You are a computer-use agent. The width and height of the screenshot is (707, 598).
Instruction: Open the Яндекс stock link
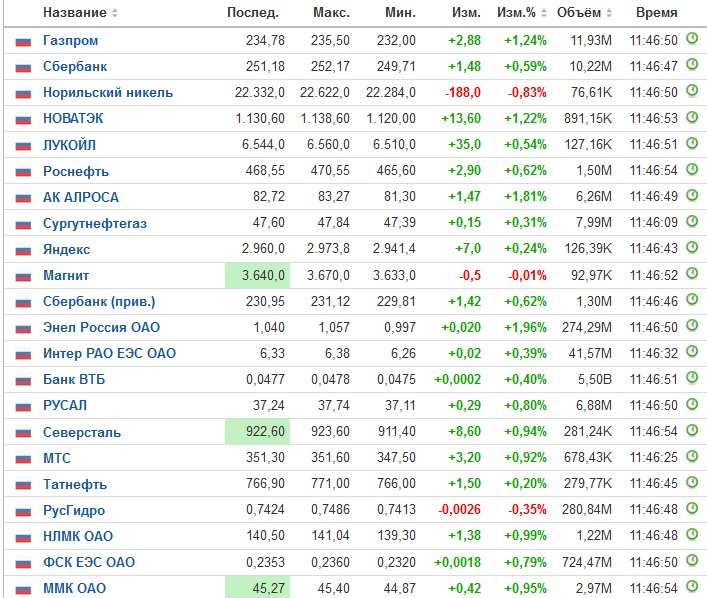[66, 249]
